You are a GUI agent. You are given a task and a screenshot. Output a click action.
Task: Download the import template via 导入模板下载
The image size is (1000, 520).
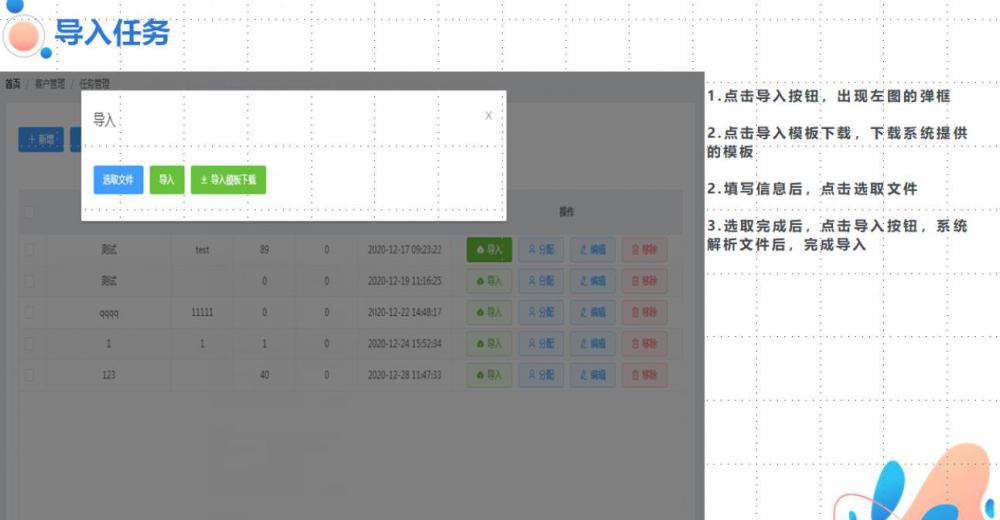coord(228,180)
